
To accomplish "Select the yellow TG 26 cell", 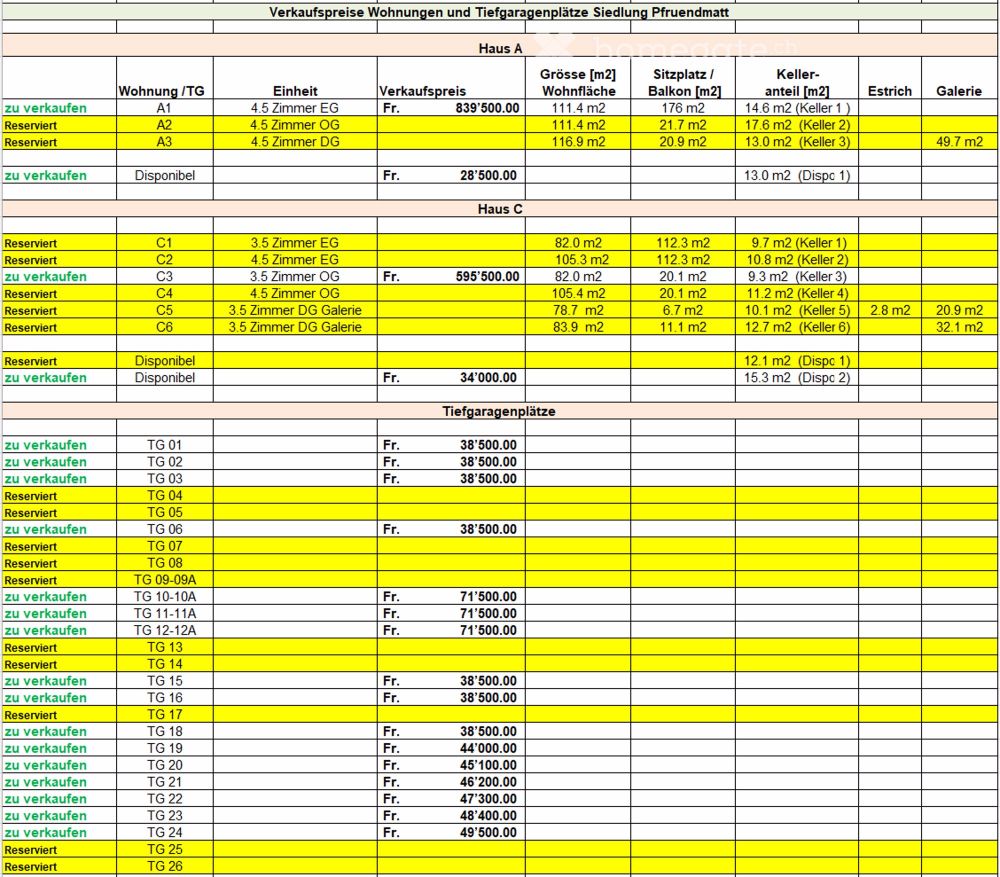I will [x=164, y=866].
